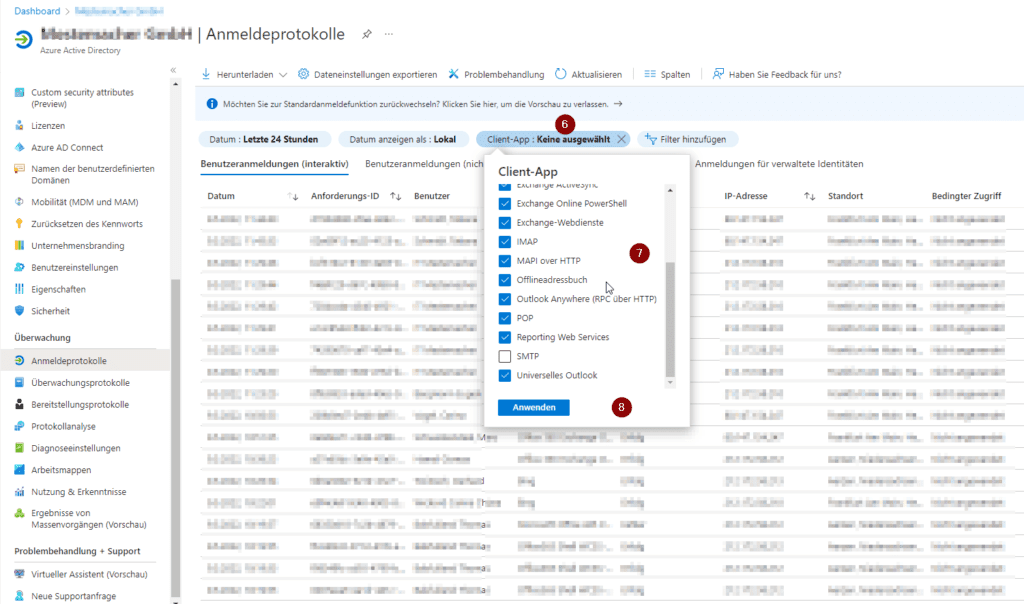The height and width of the screenshot is (604, 1024).
Task: Pin the Anmeldeprotokolle page
Action: click(x=367, y=34)
